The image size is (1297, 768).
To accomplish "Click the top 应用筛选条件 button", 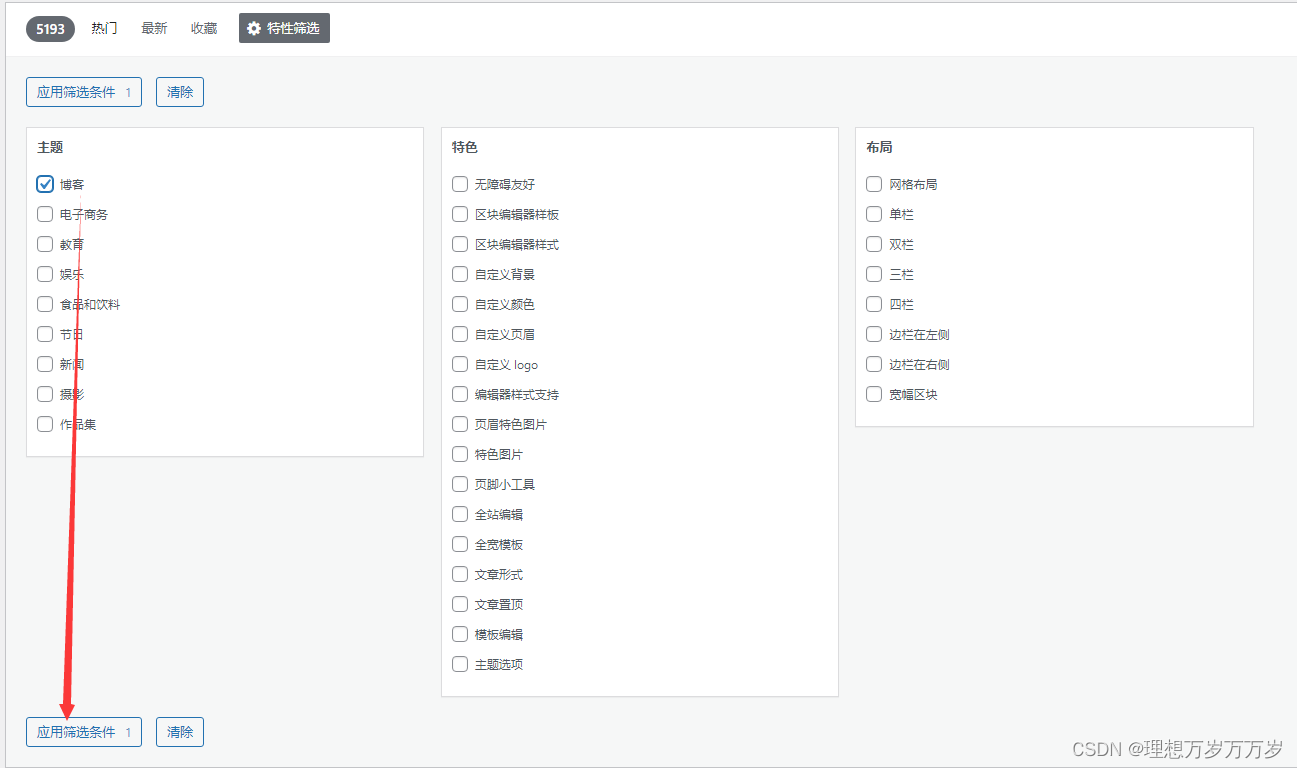I will click(84, 92).
